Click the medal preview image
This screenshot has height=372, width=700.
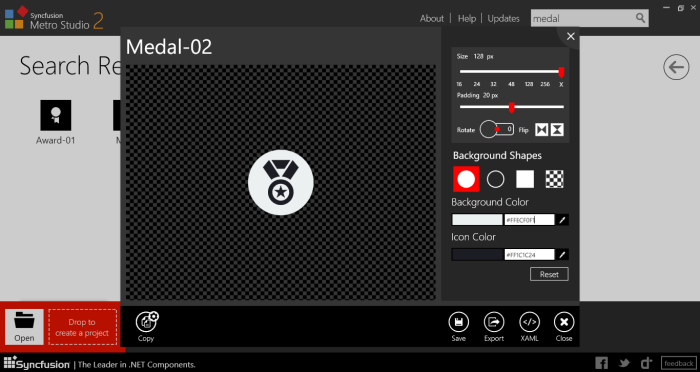click(280, 182)
